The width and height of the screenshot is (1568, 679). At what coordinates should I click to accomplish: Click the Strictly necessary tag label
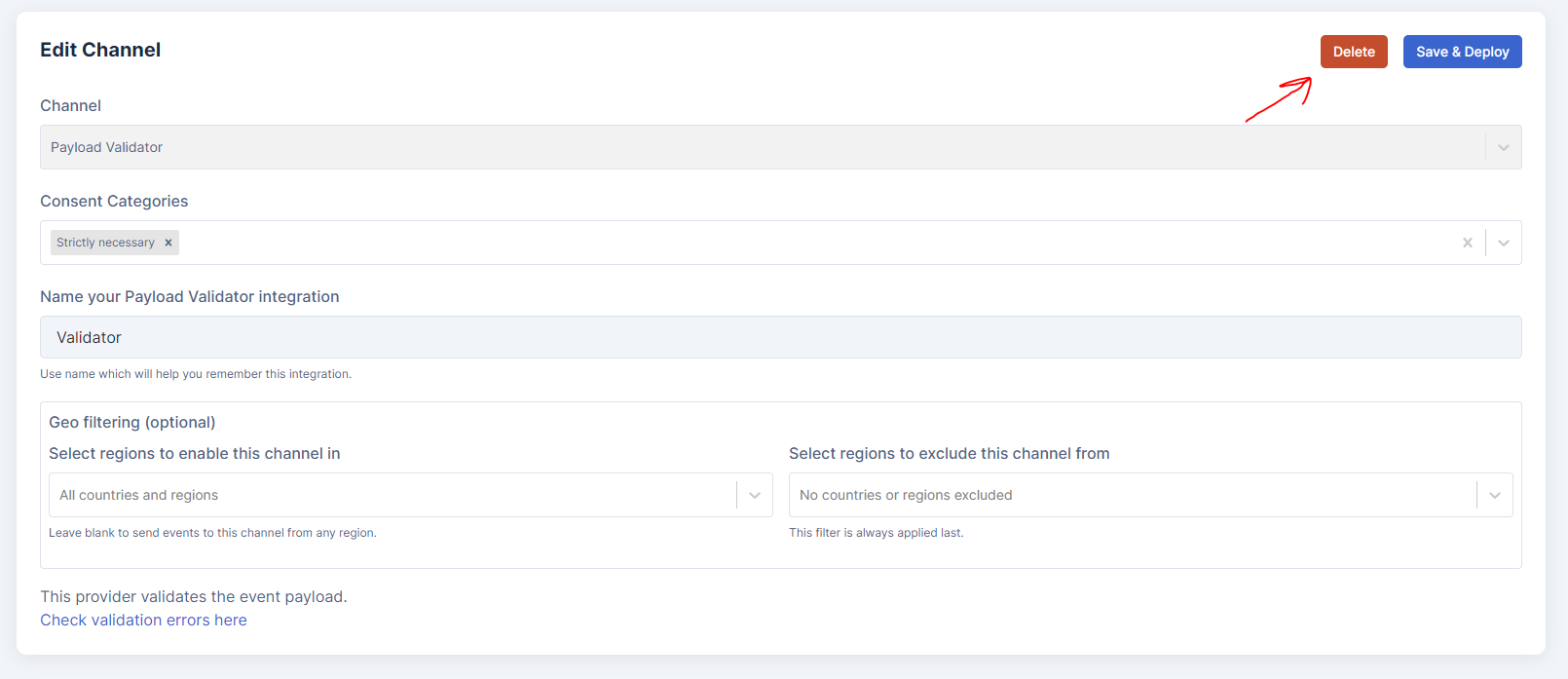tap(105, 243)
